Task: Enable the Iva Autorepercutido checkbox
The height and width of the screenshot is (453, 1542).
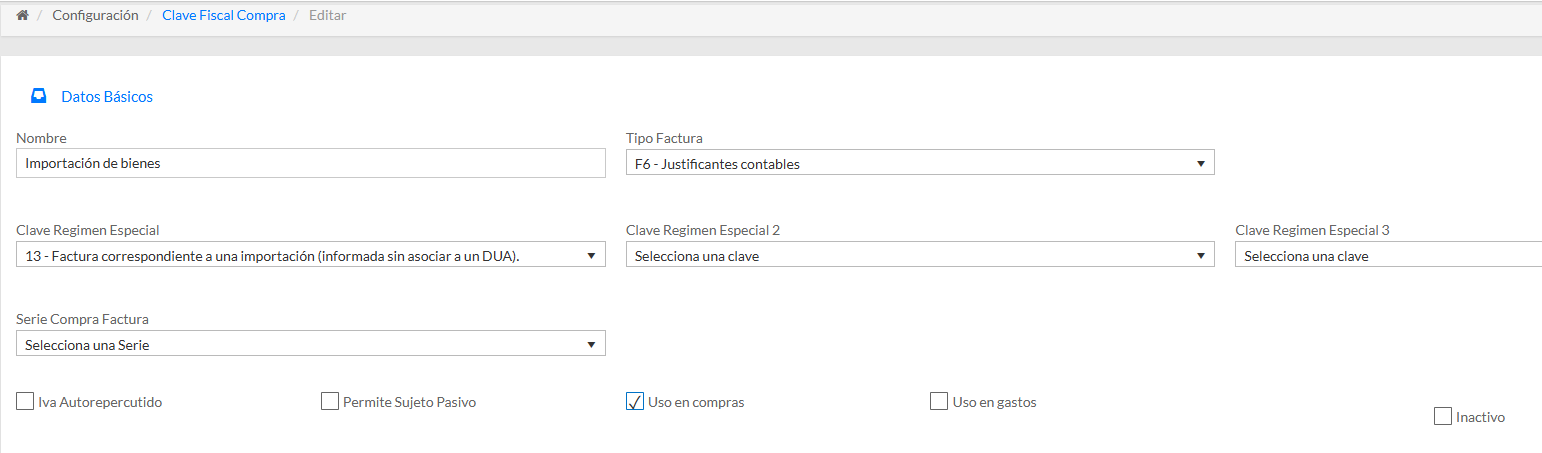Action: click(25, 402)
